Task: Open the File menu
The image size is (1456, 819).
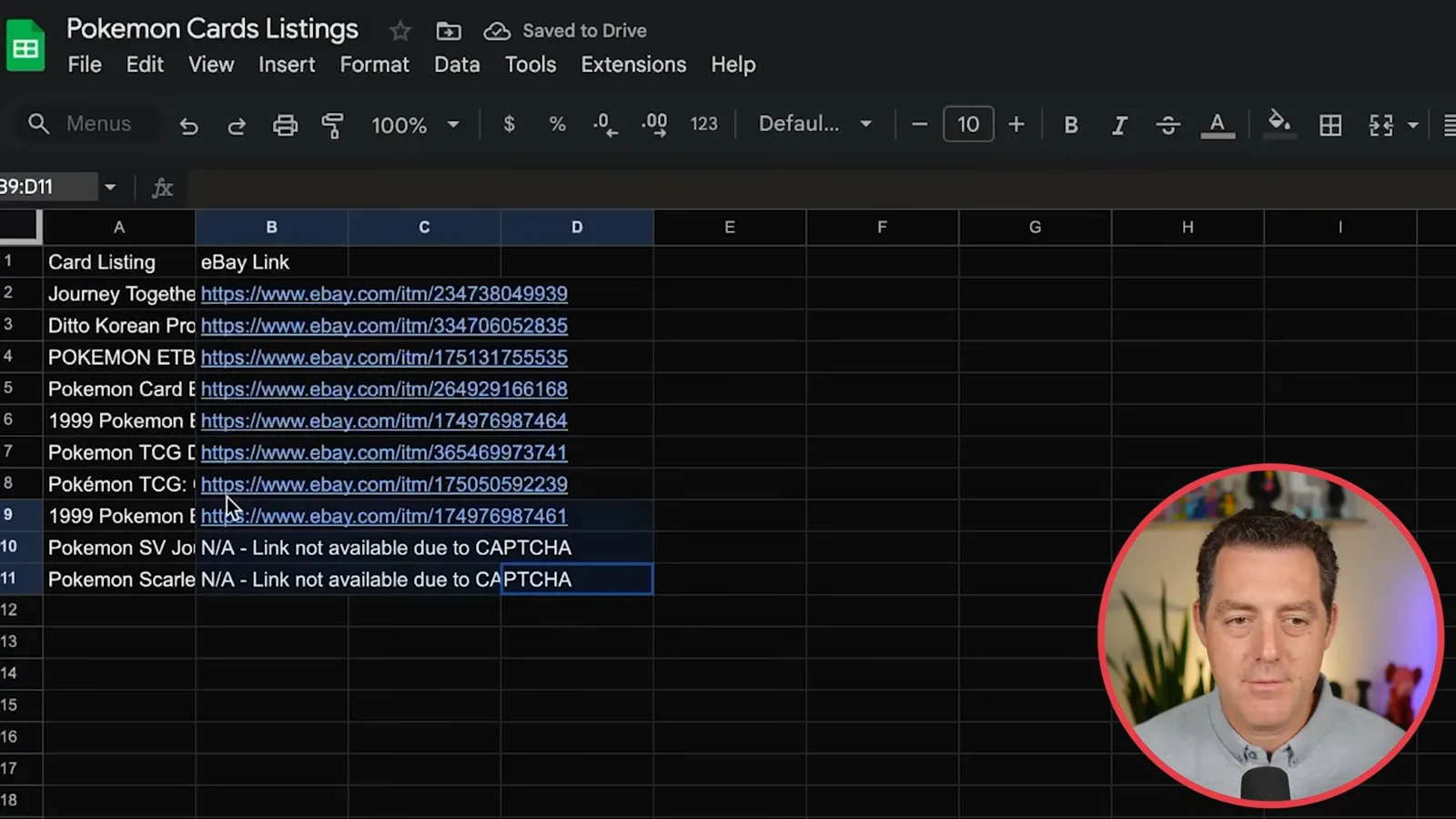Action: (85, 65)
